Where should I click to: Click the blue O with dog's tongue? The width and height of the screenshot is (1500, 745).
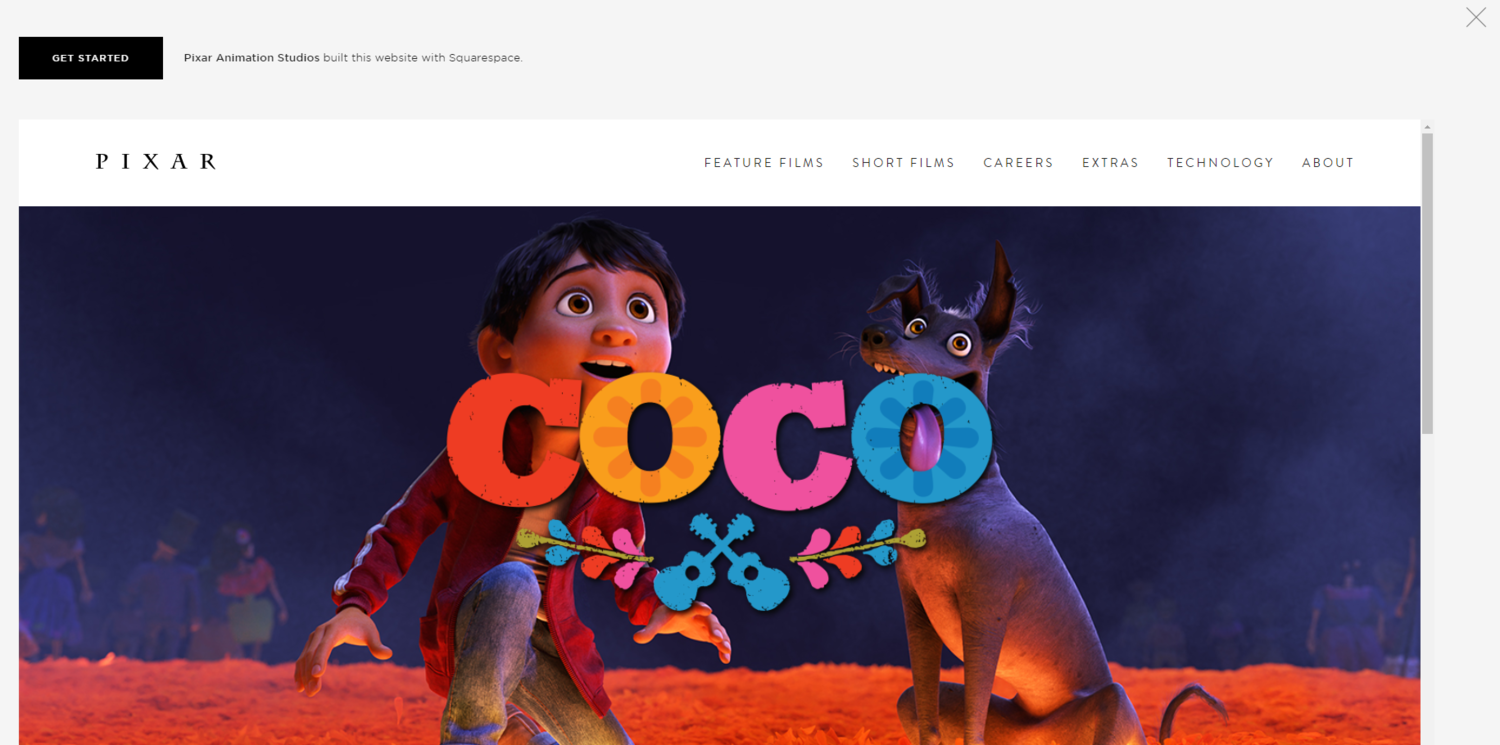click(921, 436)
